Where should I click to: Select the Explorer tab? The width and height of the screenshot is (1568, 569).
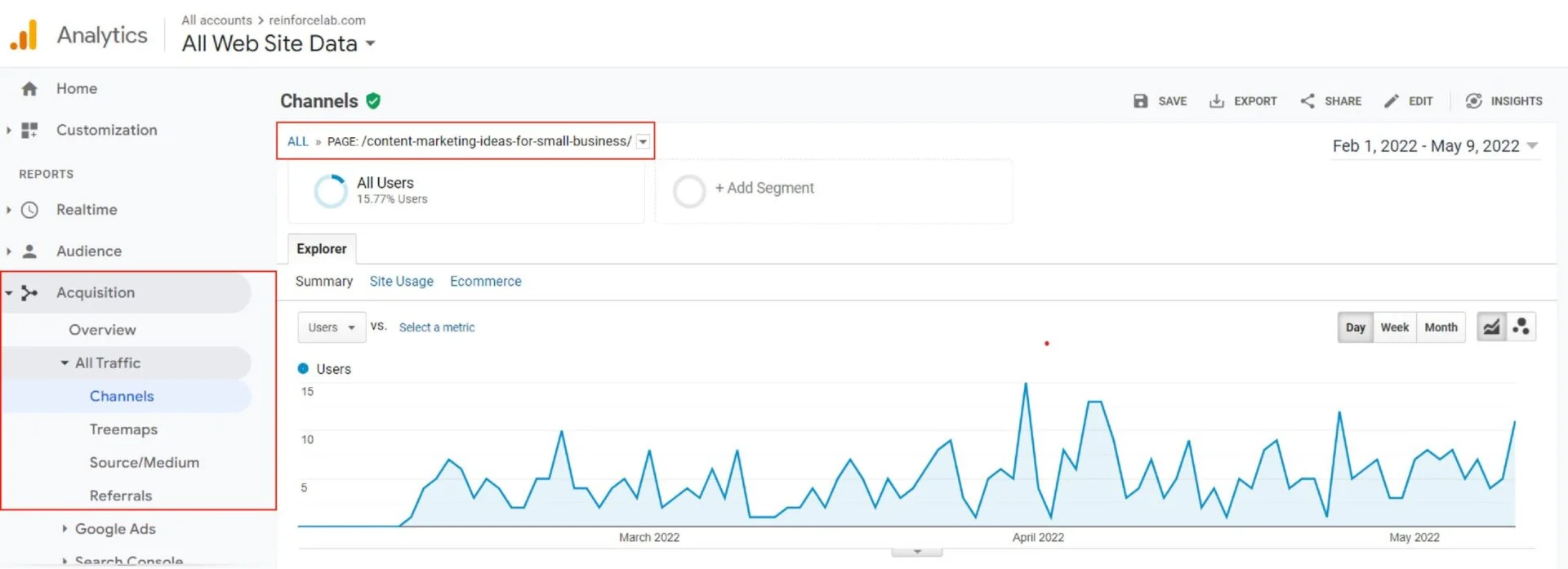point(322,249)
